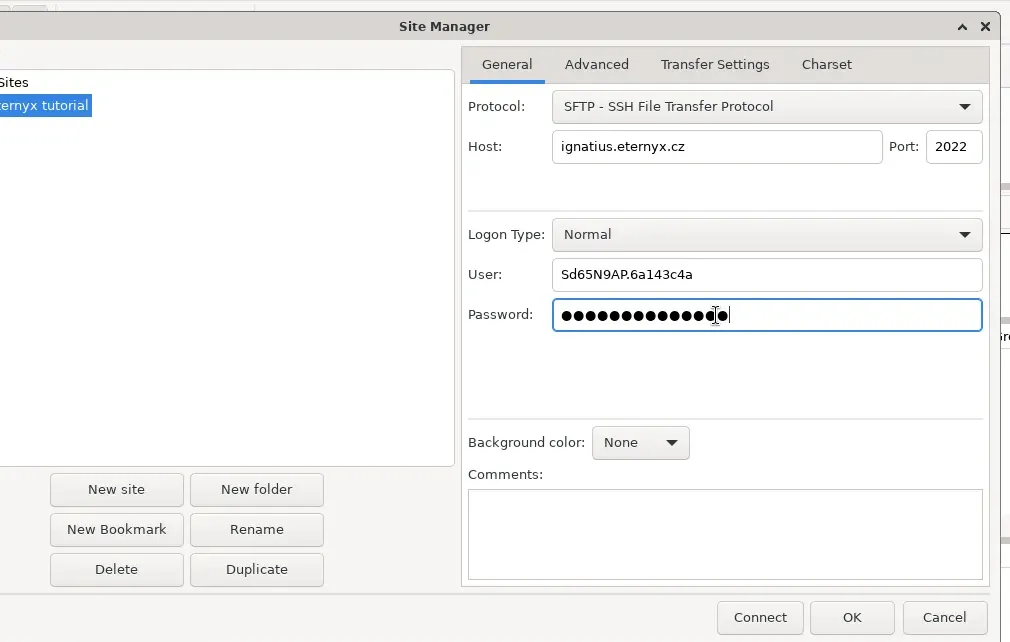Open the Advanced tab
This screenshot has height=642, width=1010.
point(596,64)
